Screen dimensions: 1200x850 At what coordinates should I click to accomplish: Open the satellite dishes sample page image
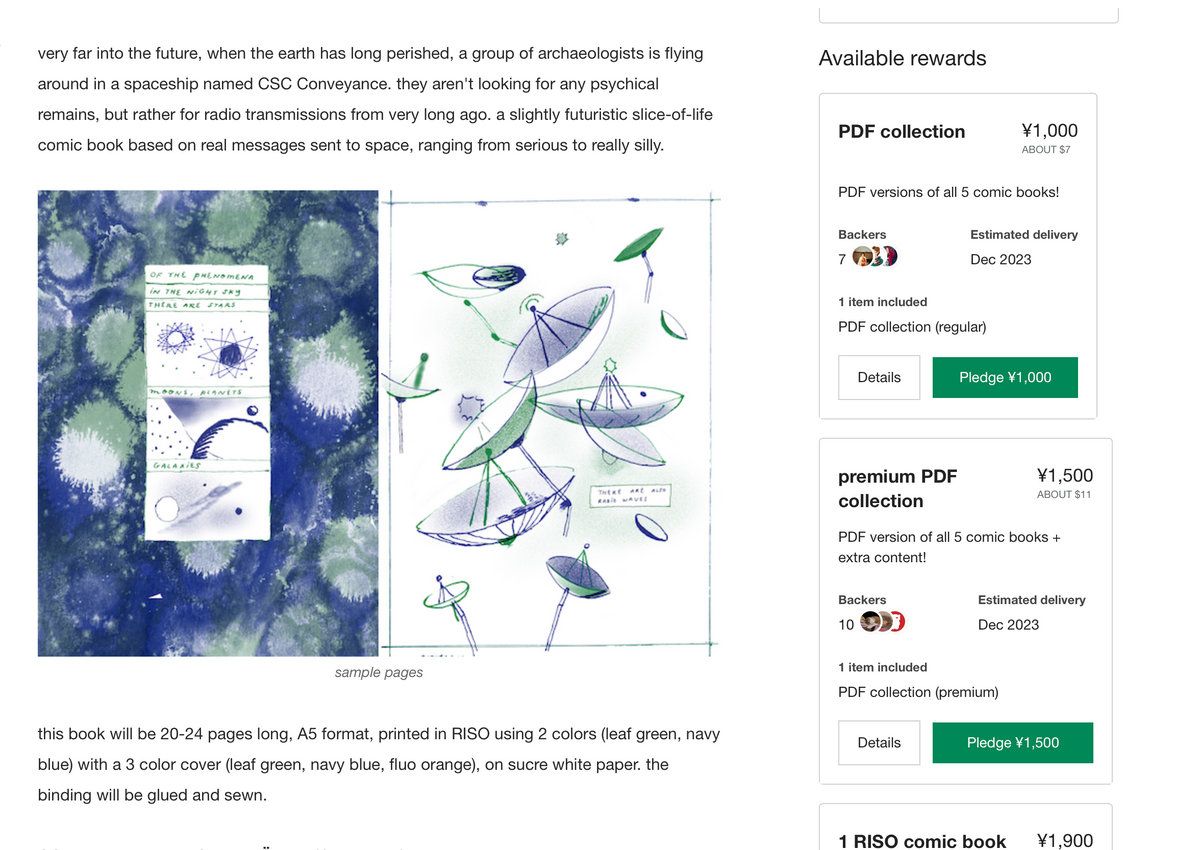point(550,423)
